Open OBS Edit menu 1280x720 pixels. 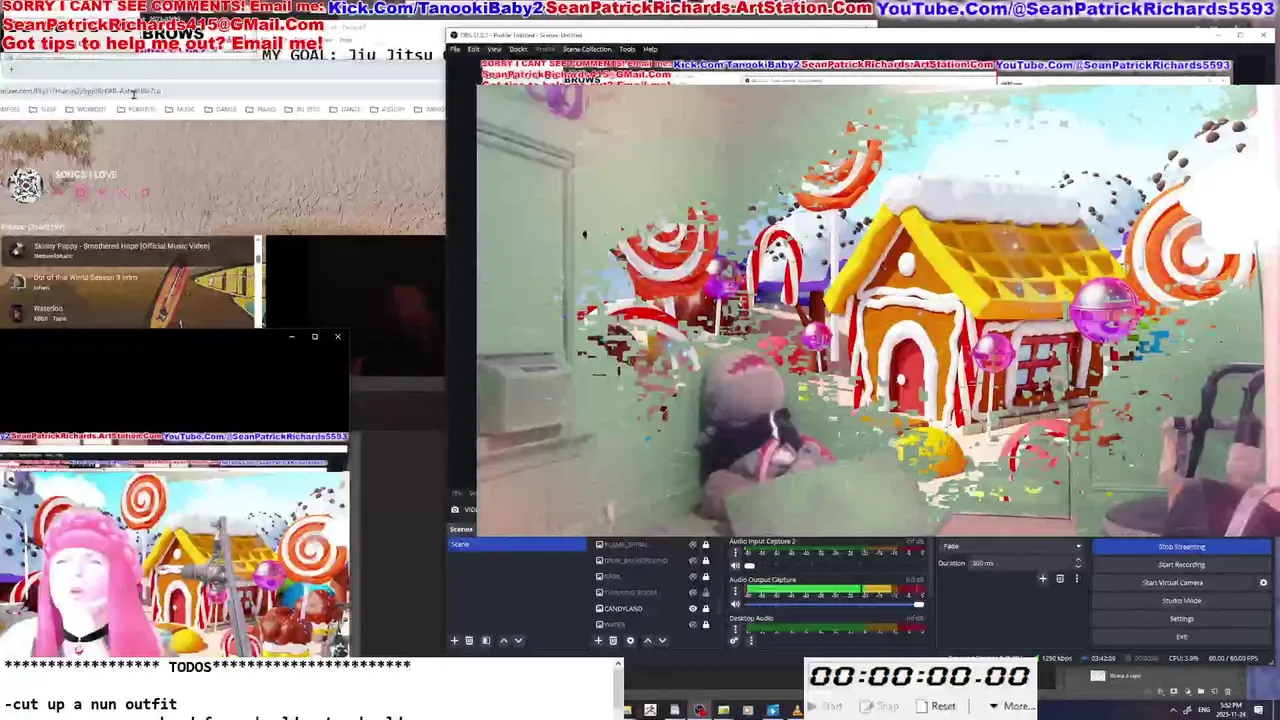tap(473, 49)
